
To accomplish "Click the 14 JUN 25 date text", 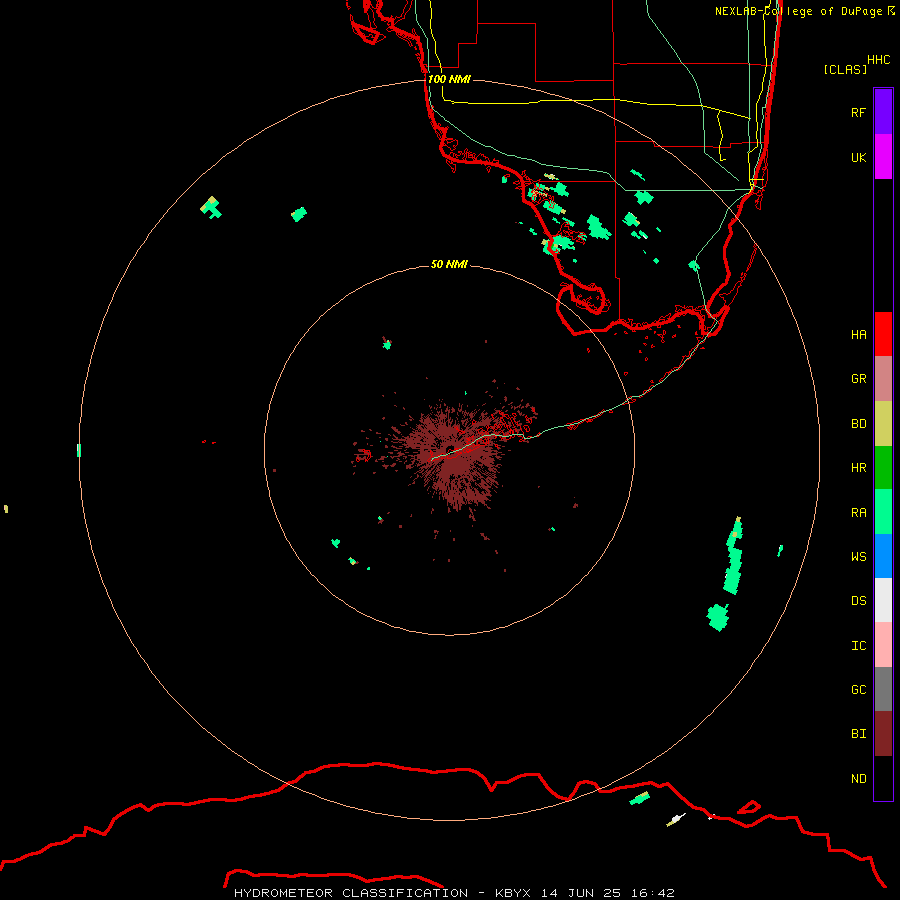I will 581,893.
